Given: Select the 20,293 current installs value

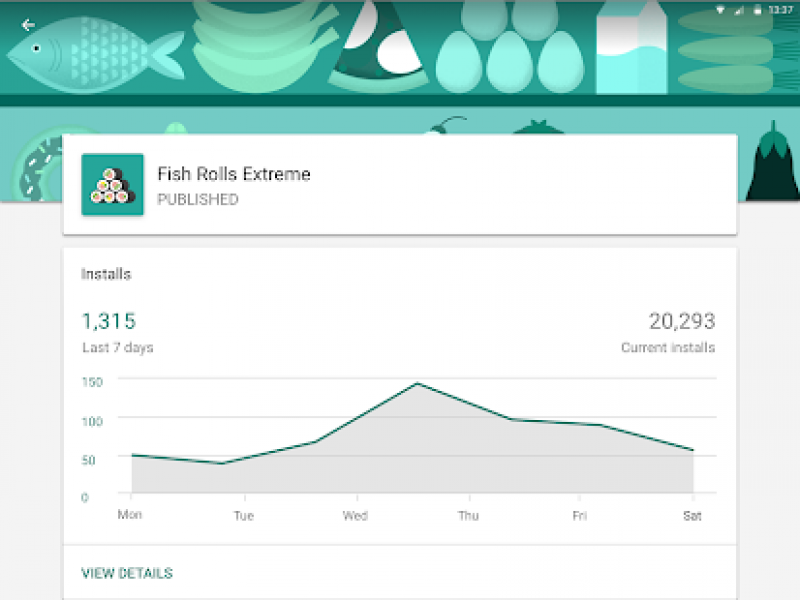Looking at the screenshot, I should pos(682,321).
